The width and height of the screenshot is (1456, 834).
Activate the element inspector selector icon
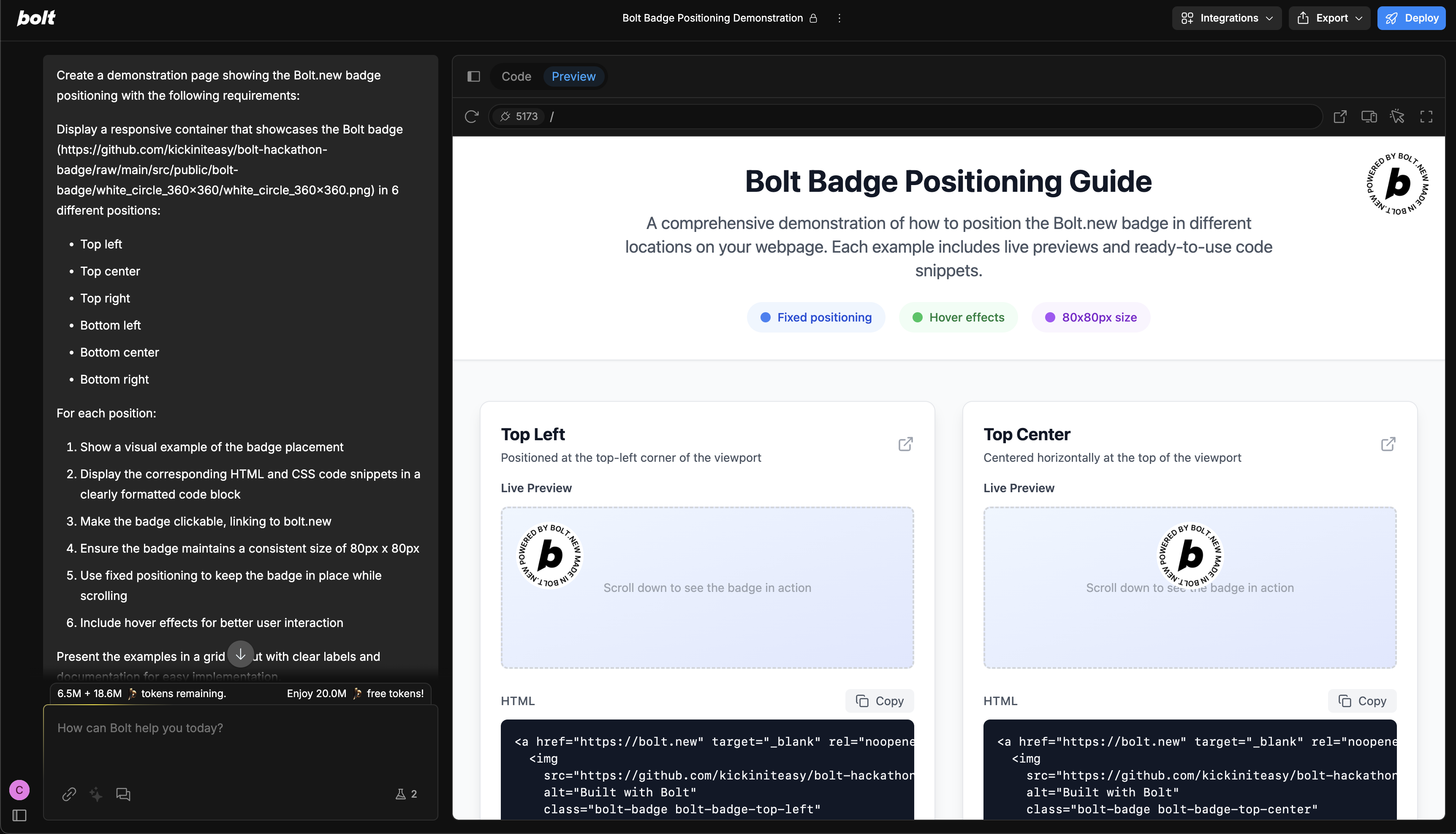[x=1397, y=116]
